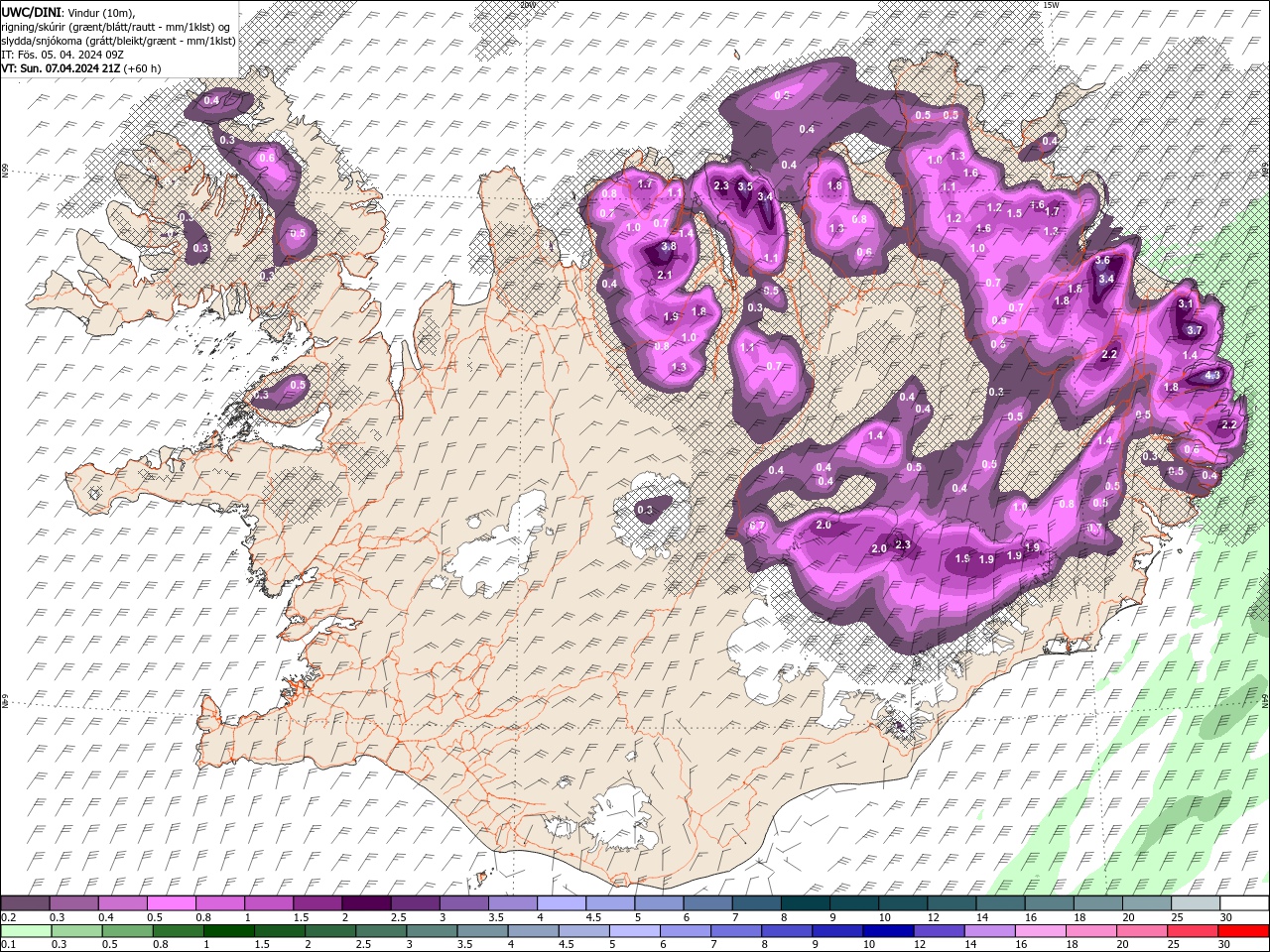Click the '3.8' snowfall value on the map
The image size is (1270, 952).
coord(669,246)
